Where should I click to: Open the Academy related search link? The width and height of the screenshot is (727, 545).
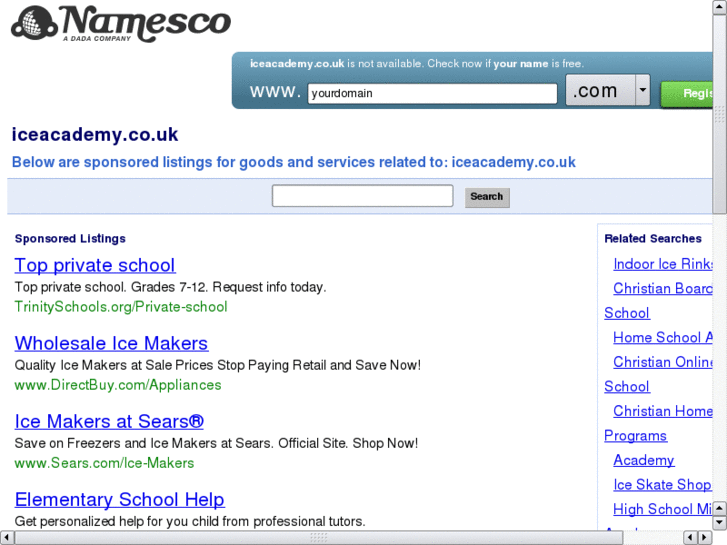(x=644, y=460)
